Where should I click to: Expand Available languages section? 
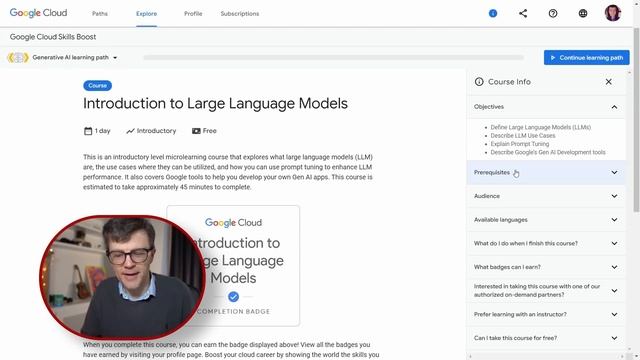click(546, 220)
